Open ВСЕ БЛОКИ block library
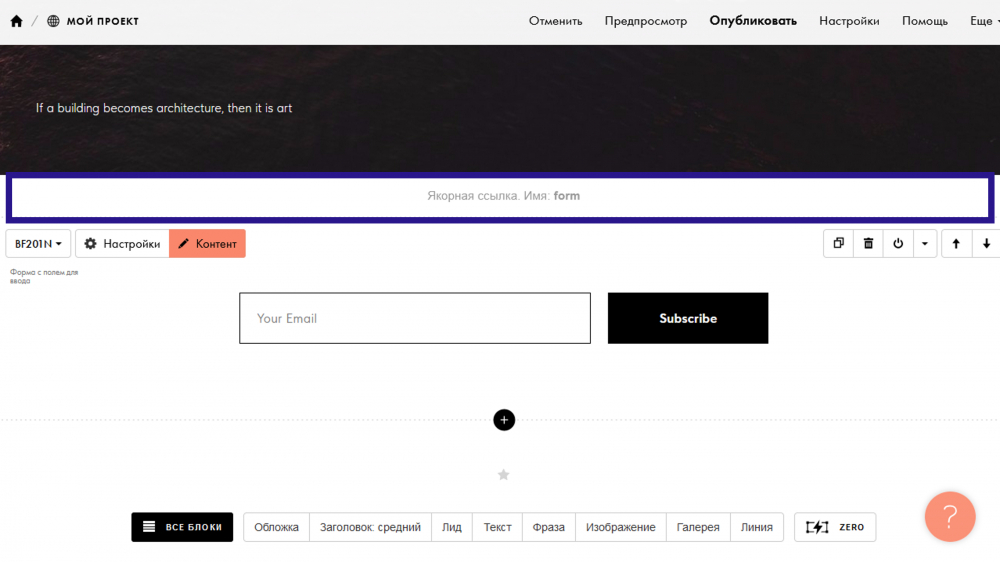Screen dimensions: 1000x562 (182, 527)
